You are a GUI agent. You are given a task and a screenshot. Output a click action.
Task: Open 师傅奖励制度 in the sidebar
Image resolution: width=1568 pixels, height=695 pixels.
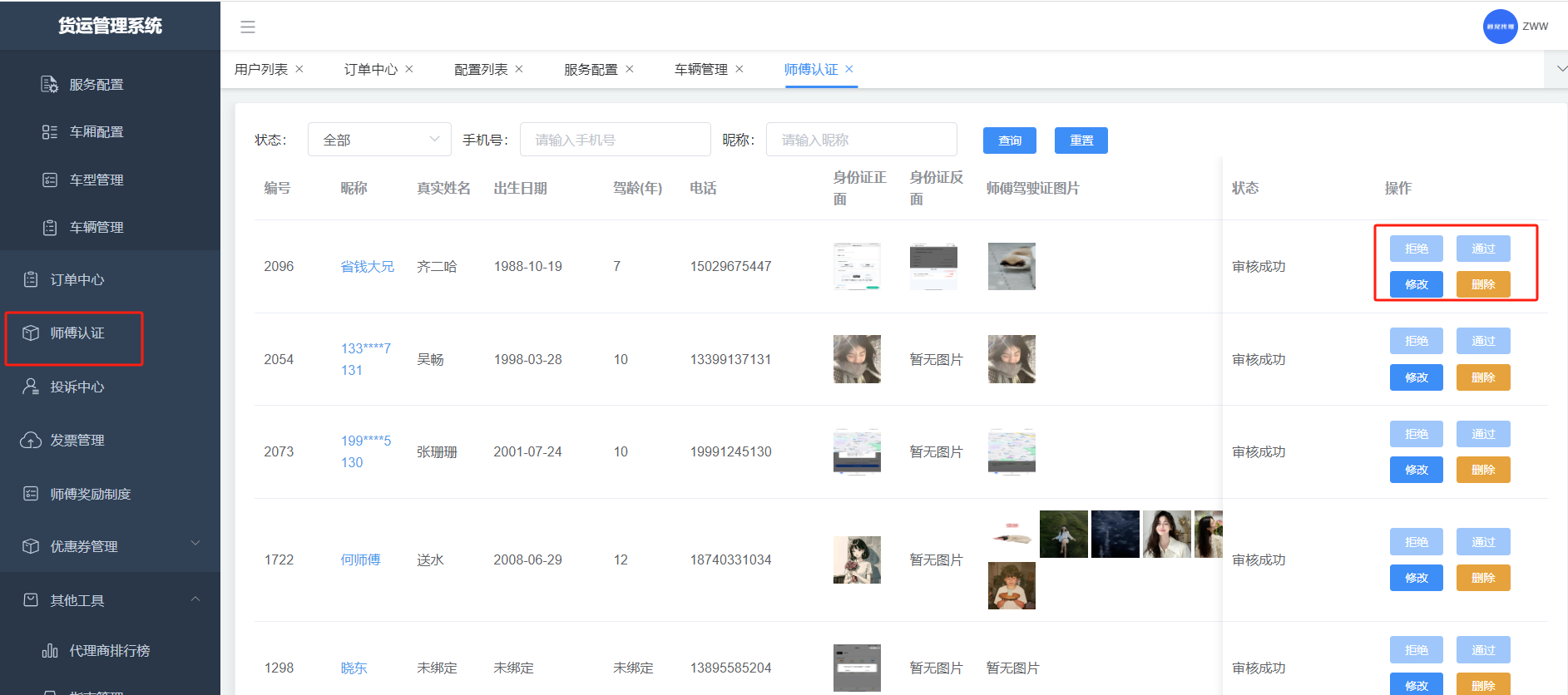click(90, 495)
